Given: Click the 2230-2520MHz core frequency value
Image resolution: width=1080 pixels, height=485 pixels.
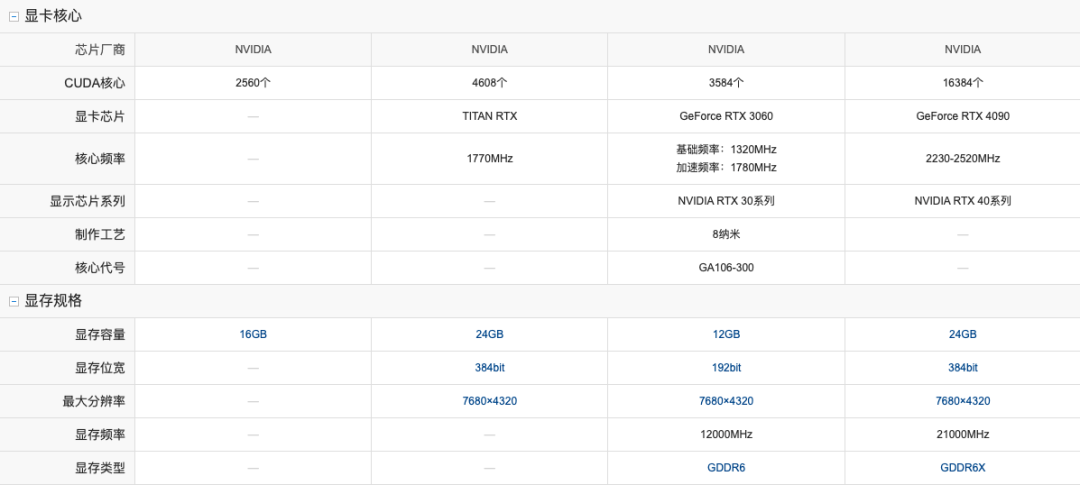Looking at the screenshot, I should (x=962, y=158).
